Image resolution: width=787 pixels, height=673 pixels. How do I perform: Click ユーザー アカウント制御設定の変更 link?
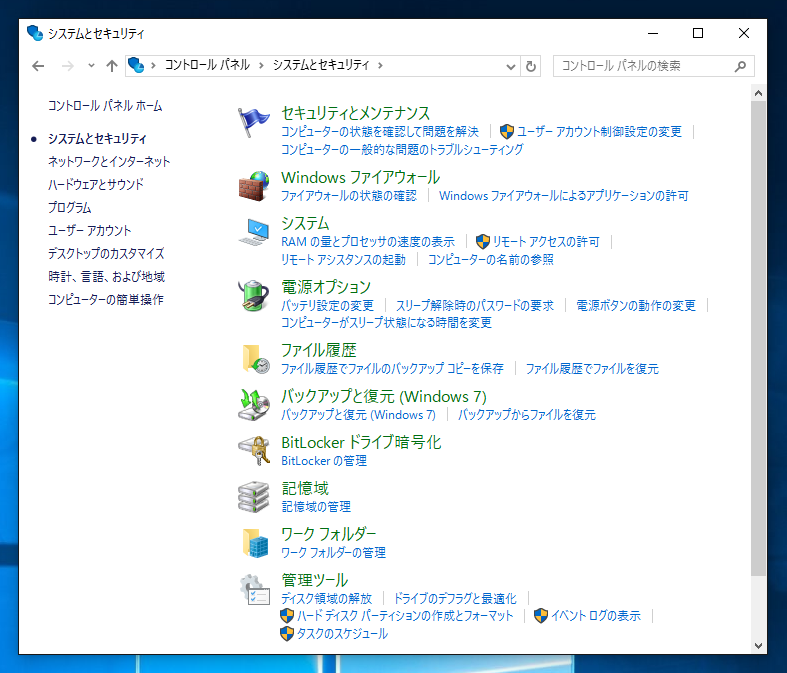click(x=599, y=132)
